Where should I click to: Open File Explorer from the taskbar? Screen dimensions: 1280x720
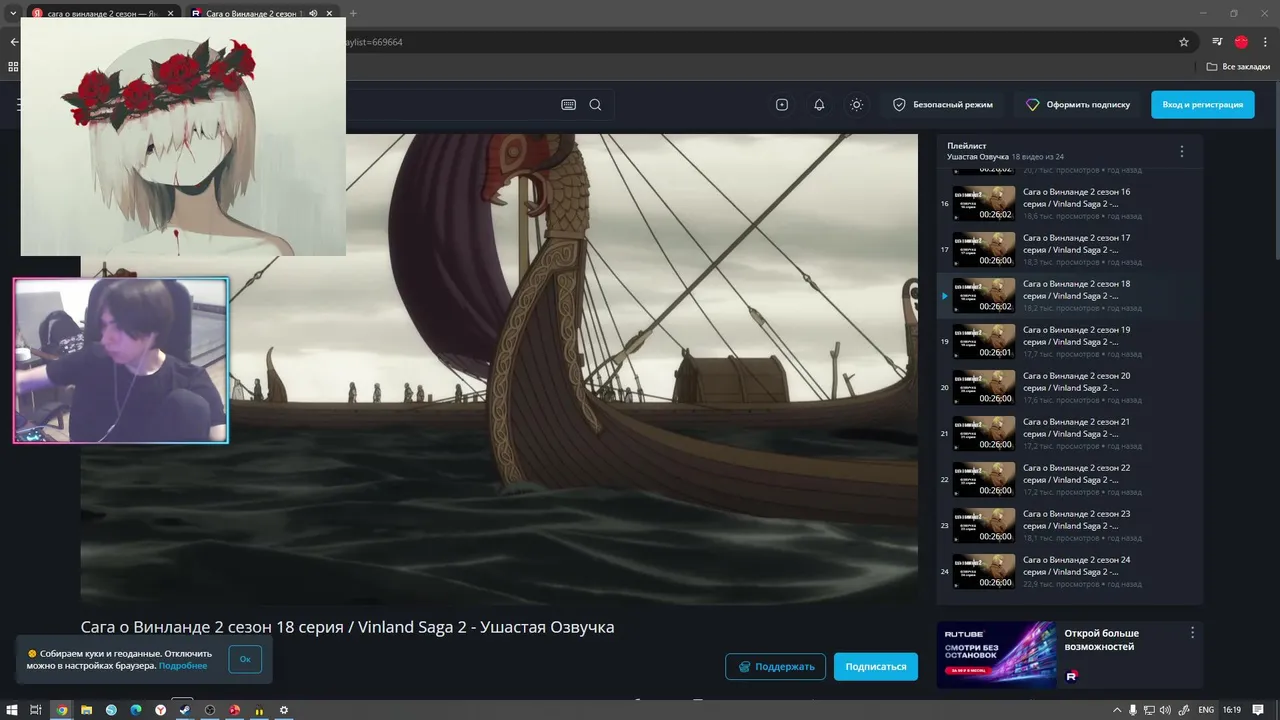tap(86, 710)
